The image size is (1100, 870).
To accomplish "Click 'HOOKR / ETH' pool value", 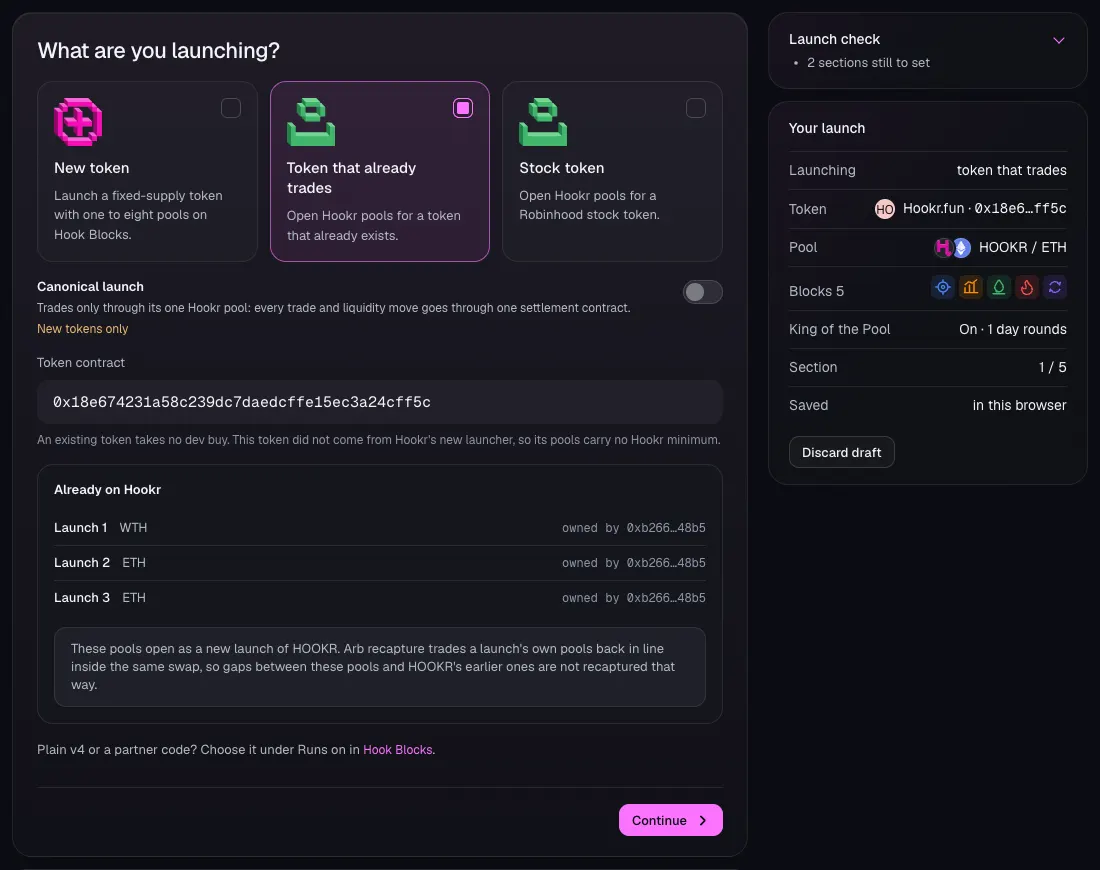I will click(x=1023, y=247).
